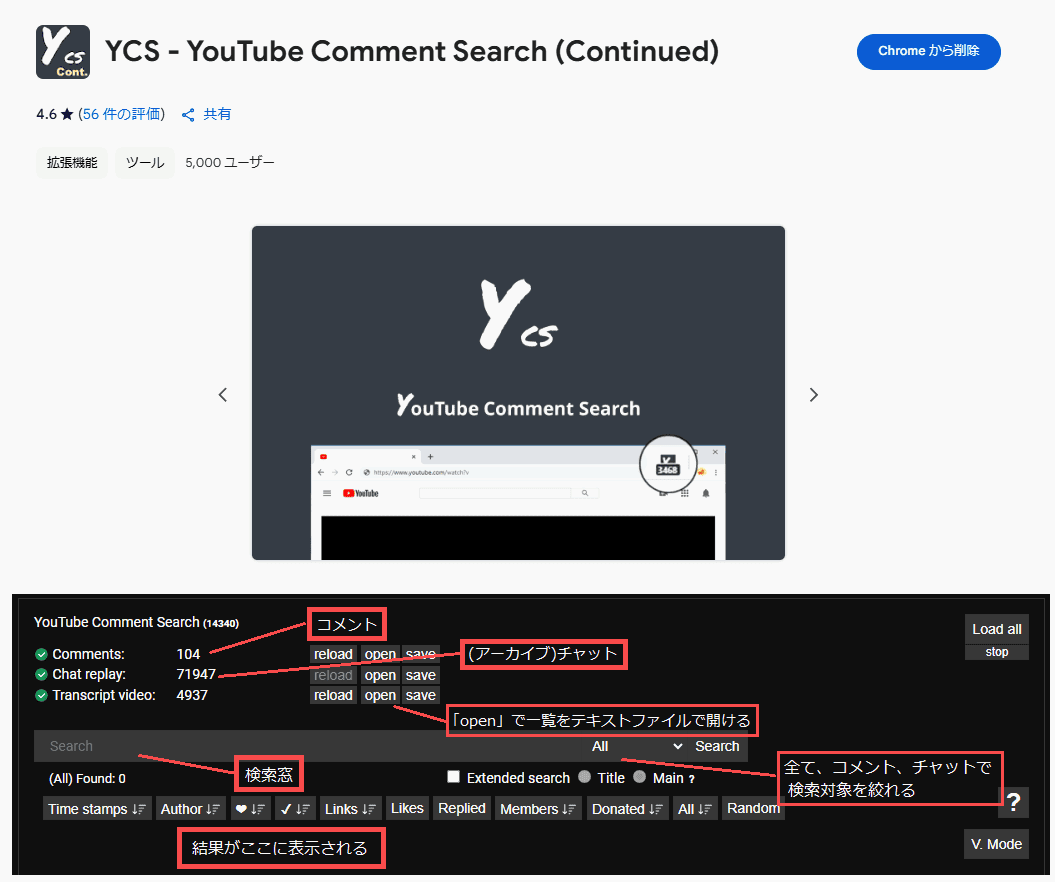1055x882 pixels.
Task: Click the Load all button
Action: coord(996,629)
